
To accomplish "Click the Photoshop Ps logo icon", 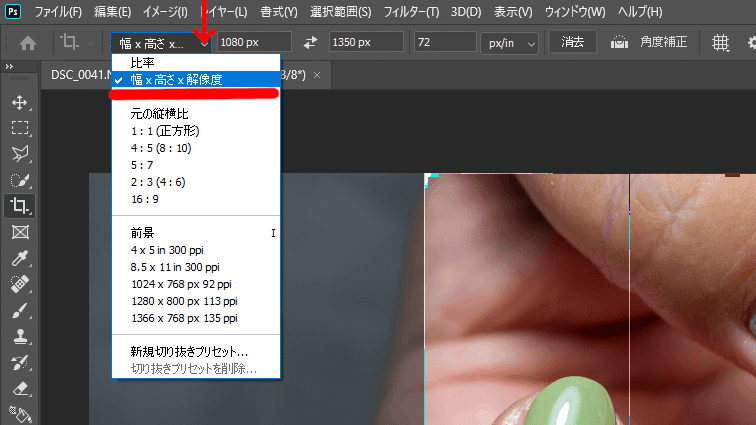I will pos(13,11).
